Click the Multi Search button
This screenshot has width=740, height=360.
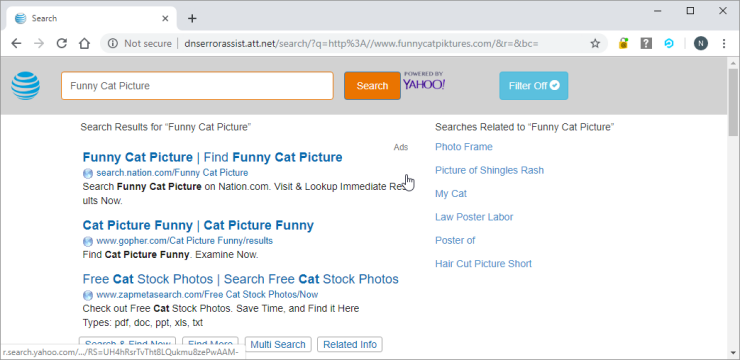(x=278, y=344)
